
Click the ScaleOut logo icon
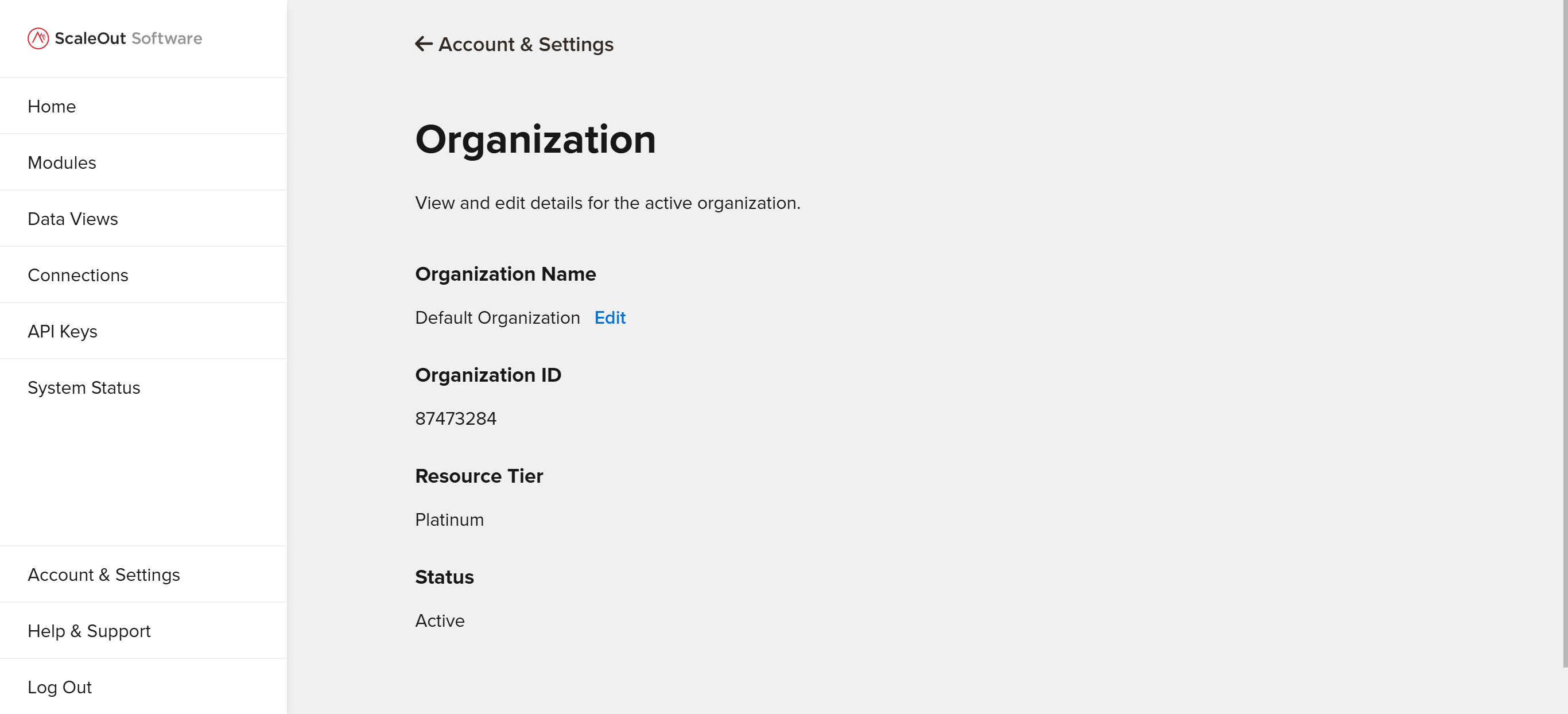coord(38,38)
